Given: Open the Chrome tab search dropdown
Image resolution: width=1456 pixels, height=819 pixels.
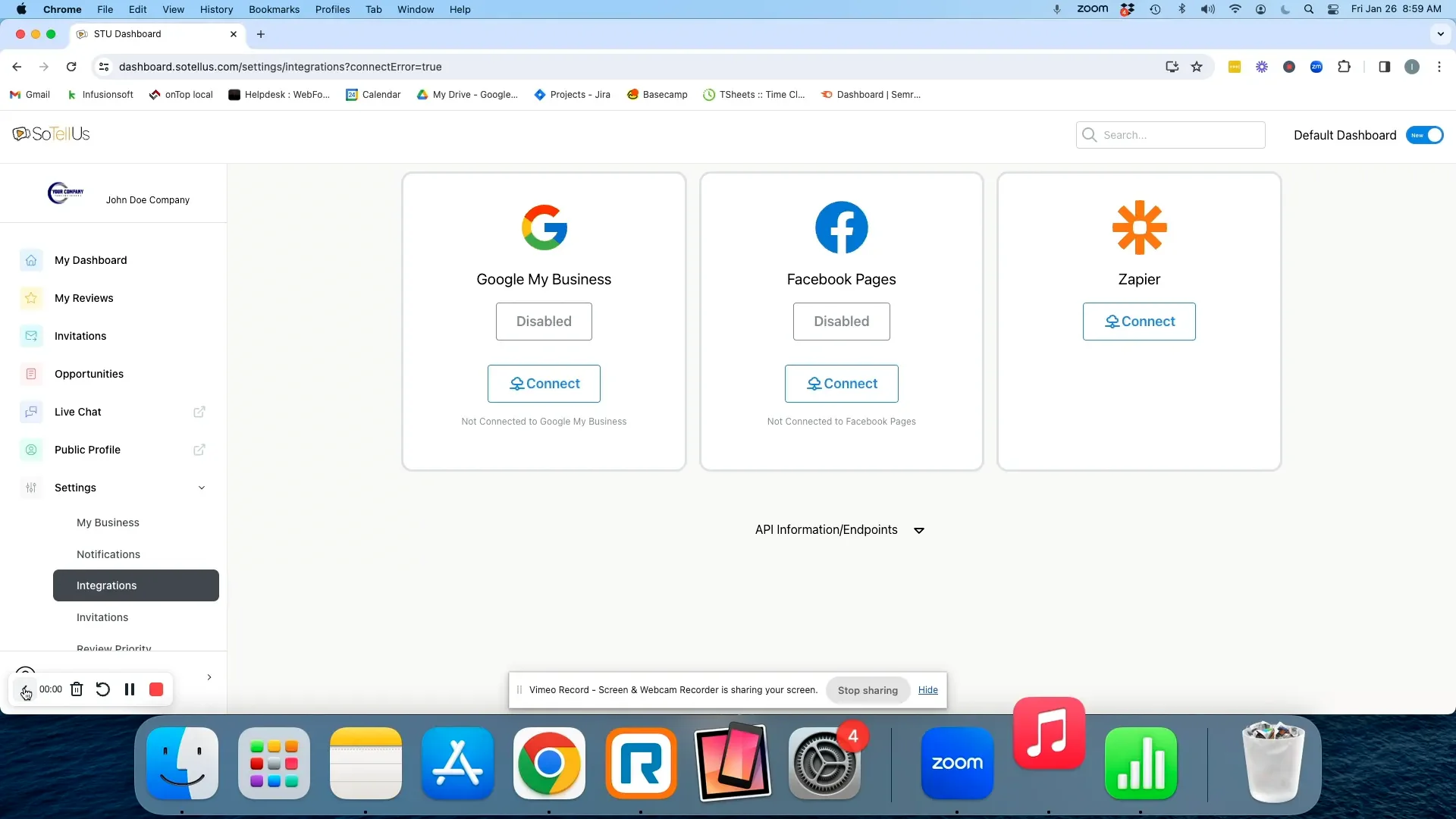Looking at the screenshot, I should point(1441,34).
